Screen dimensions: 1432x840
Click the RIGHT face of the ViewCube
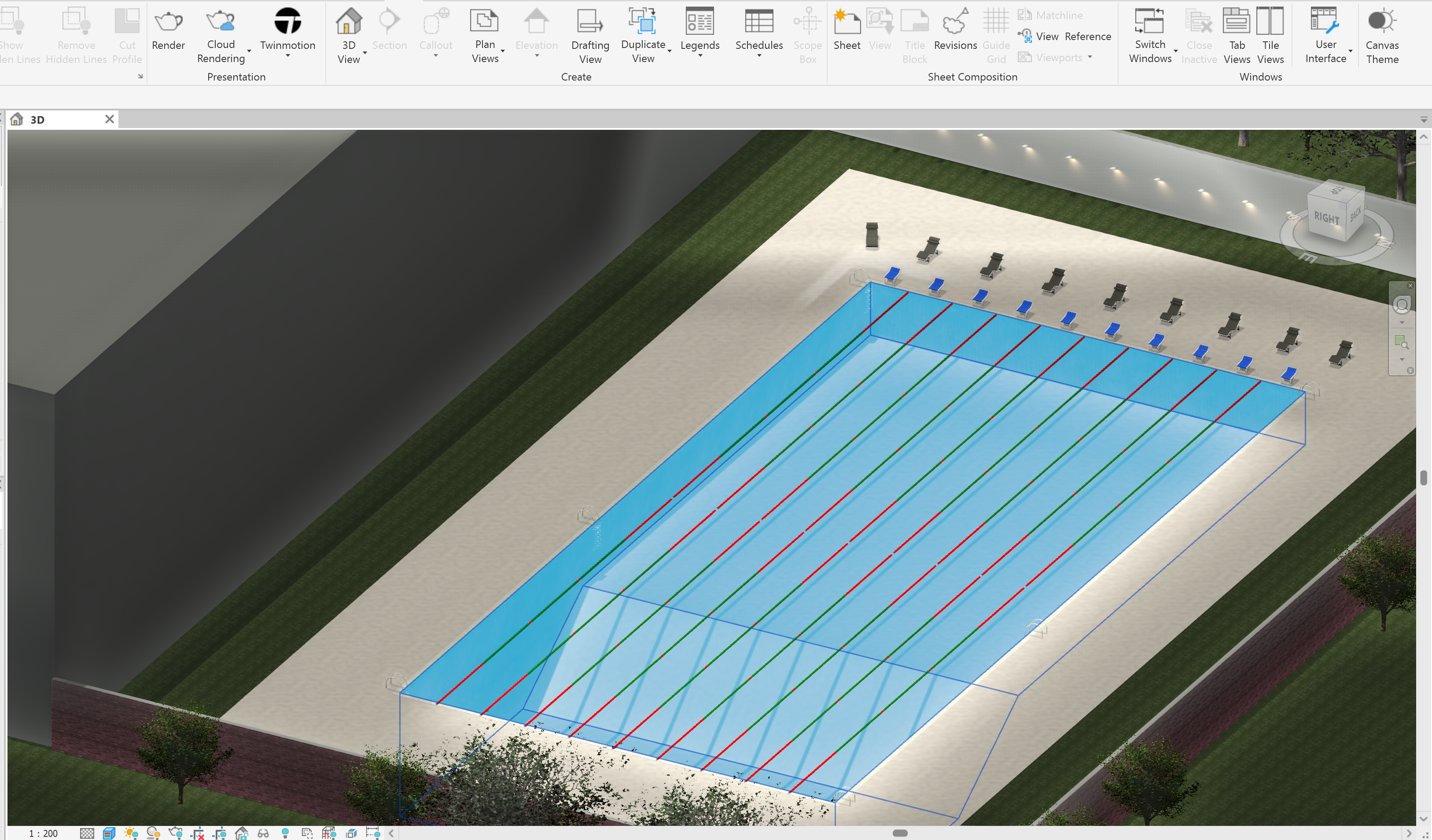(1328, 216)
